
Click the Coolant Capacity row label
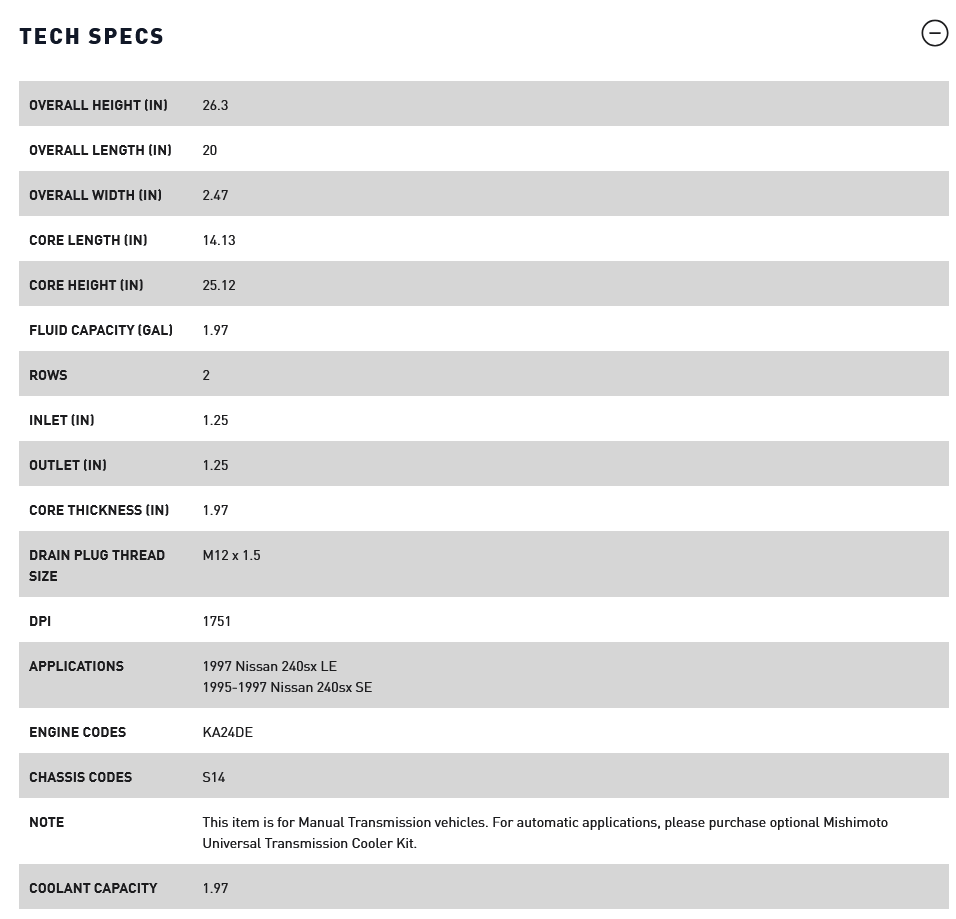93,888
